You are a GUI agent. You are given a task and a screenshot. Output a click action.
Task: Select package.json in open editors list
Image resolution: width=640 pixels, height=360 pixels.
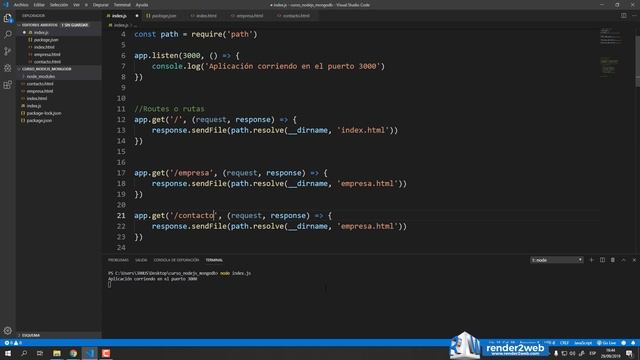[58, 40]
